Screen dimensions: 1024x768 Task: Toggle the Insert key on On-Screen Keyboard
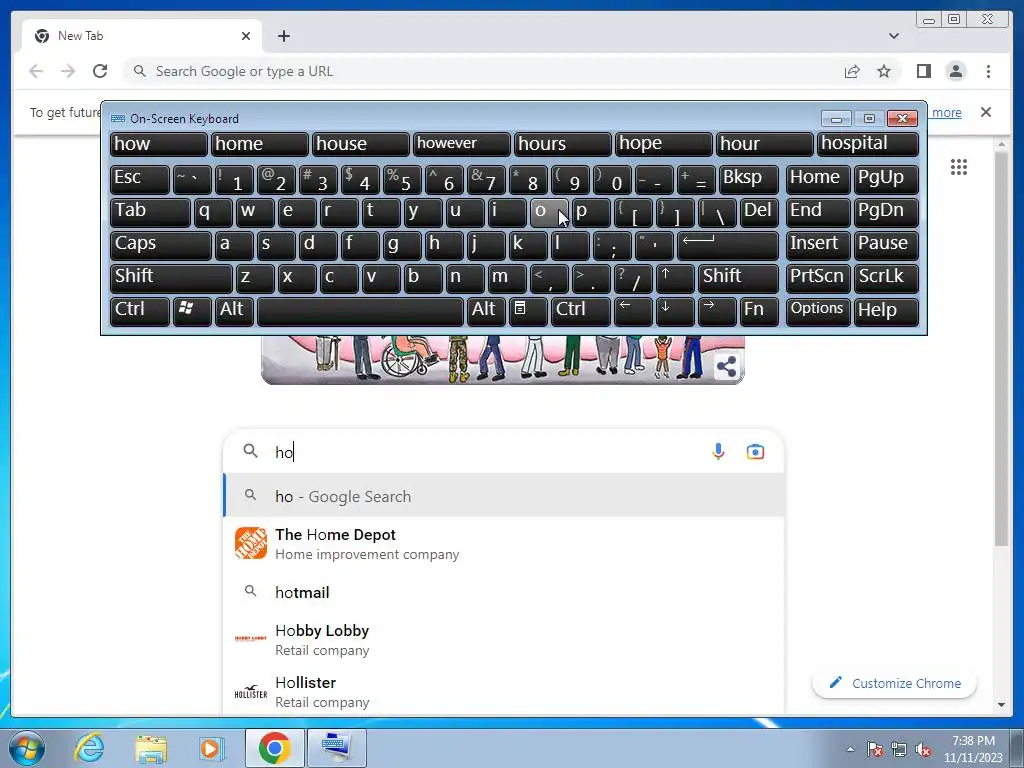tap(818, 245)
